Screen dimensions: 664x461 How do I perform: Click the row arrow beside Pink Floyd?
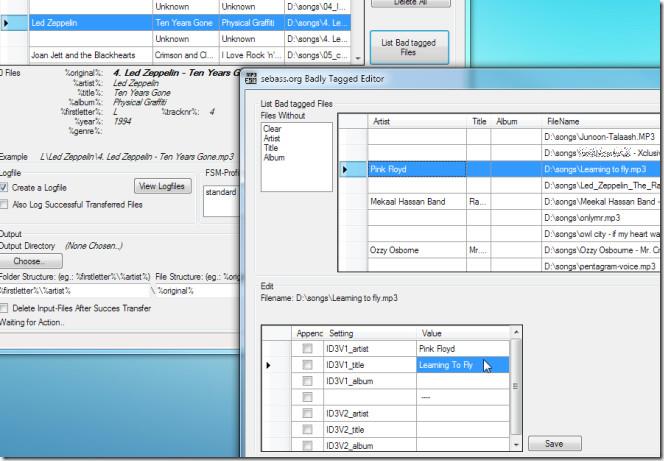coord(346,170)
